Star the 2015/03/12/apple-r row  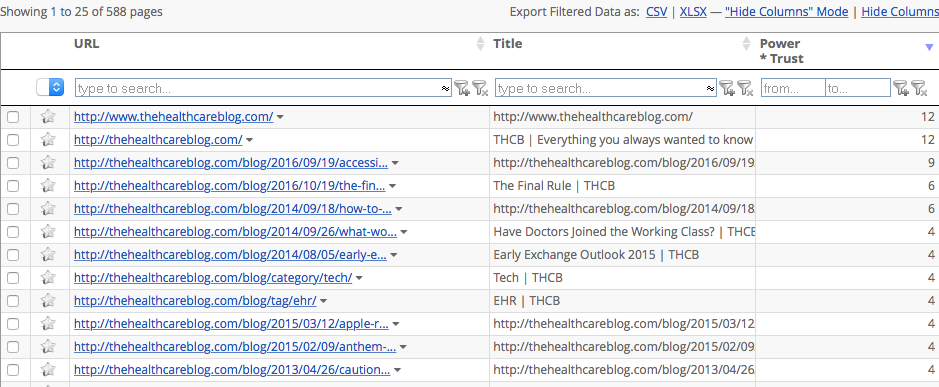coord(48,324)
